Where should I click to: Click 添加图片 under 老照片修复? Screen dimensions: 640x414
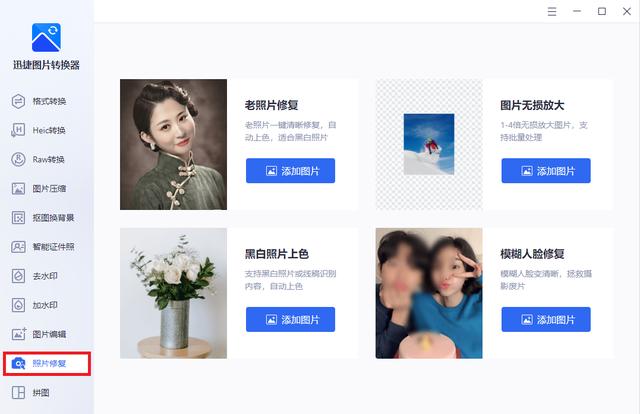290,171
